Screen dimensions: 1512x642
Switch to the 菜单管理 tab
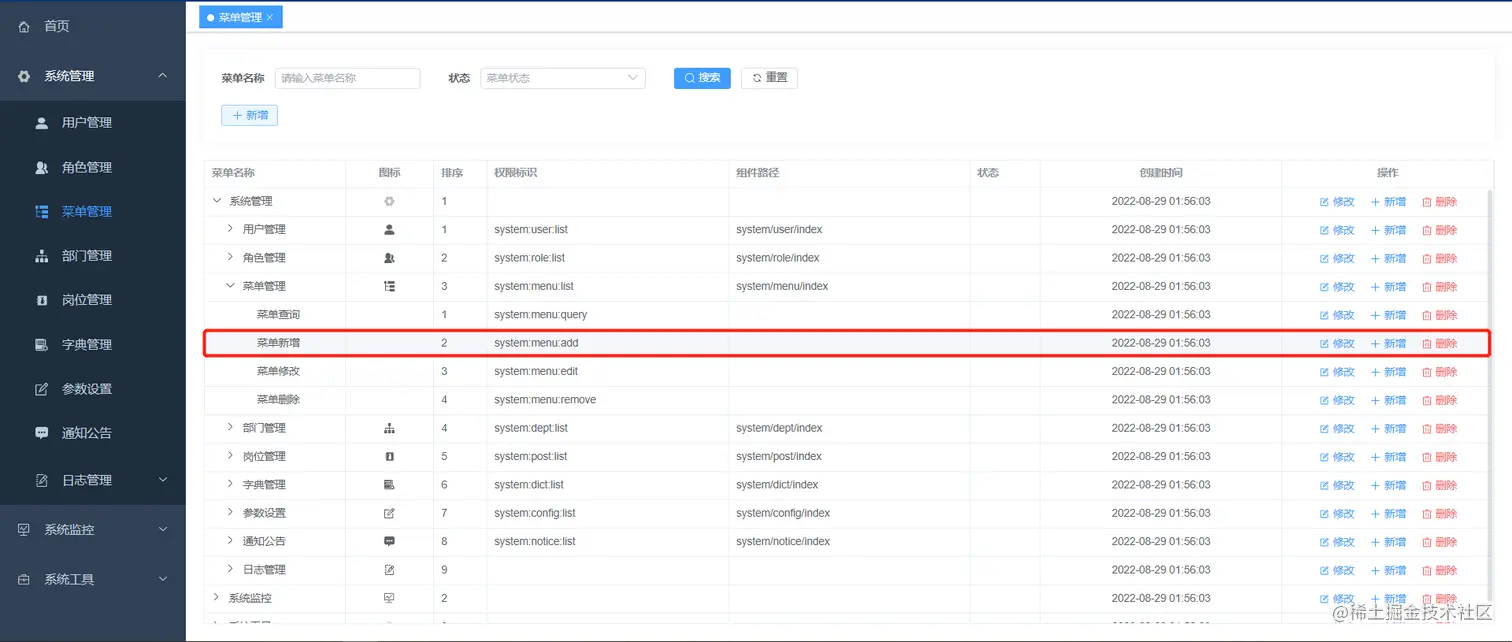pos(240,17)
